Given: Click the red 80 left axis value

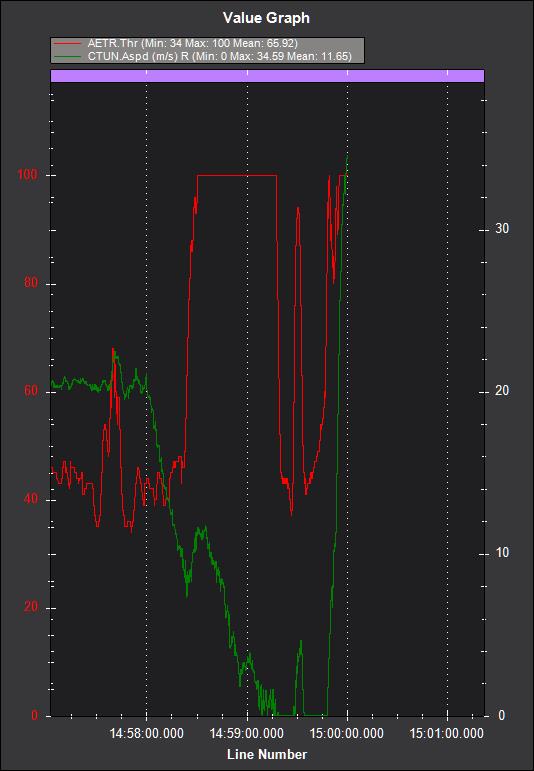Looking at the screenshot, I should coord(30,283).
